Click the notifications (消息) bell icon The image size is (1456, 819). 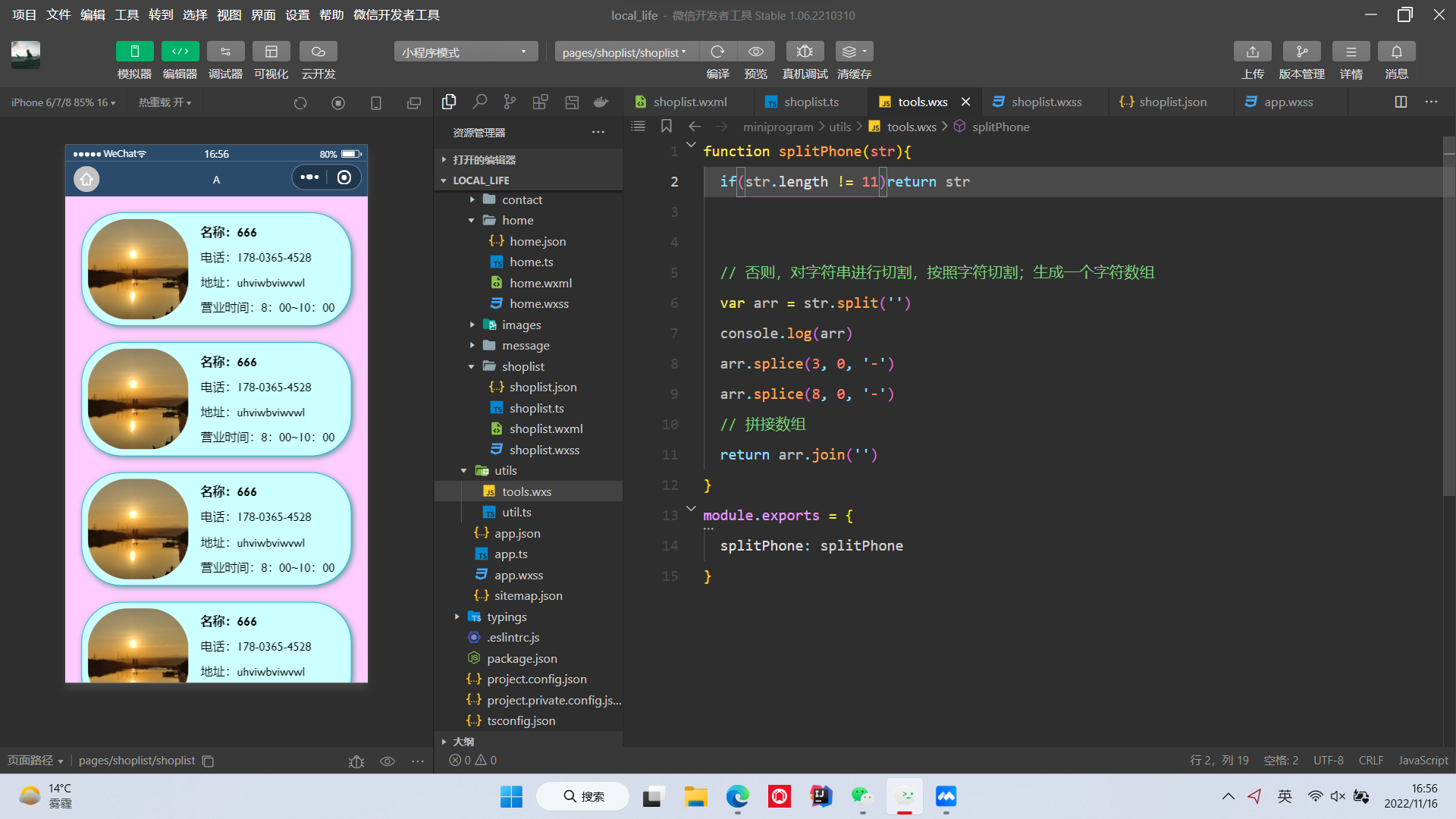pyautogui.click(x=1396, y=52)
